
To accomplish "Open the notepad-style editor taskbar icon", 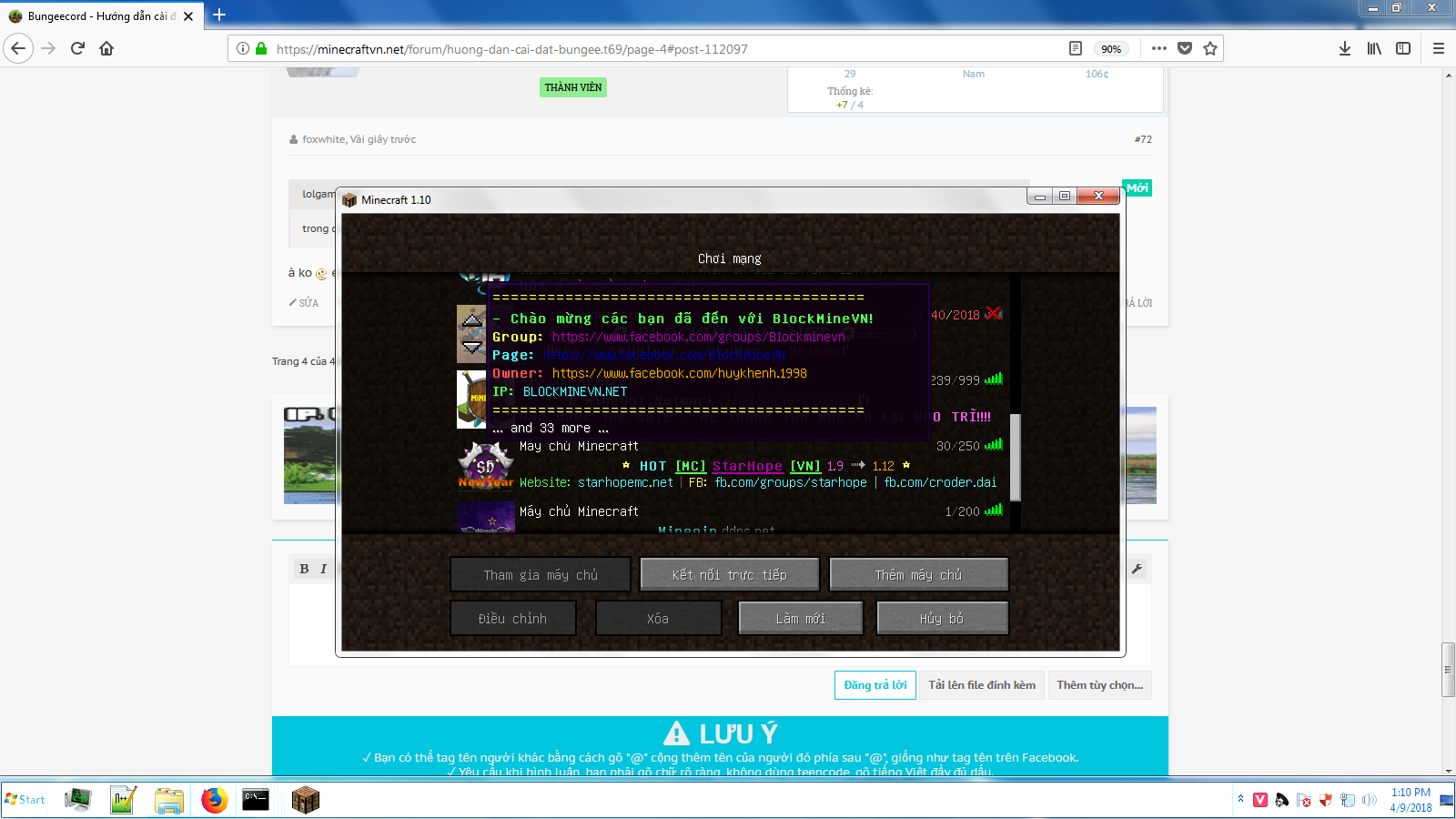I will [123, 800].
